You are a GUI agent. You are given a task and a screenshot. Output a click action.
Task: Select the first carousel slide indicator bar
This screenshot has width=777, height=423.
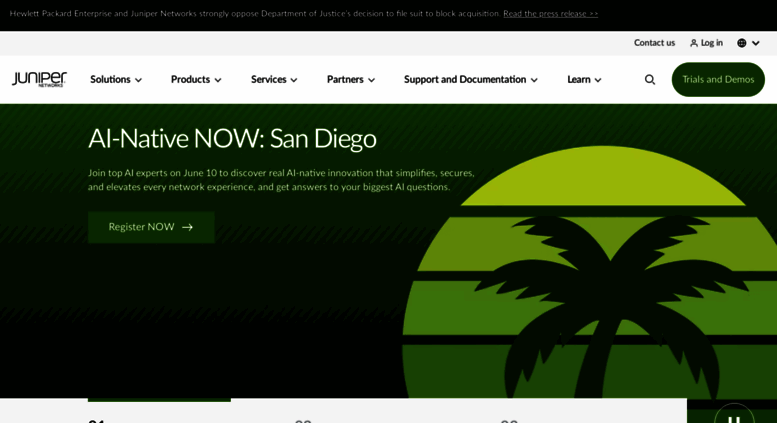click(159, 400)
